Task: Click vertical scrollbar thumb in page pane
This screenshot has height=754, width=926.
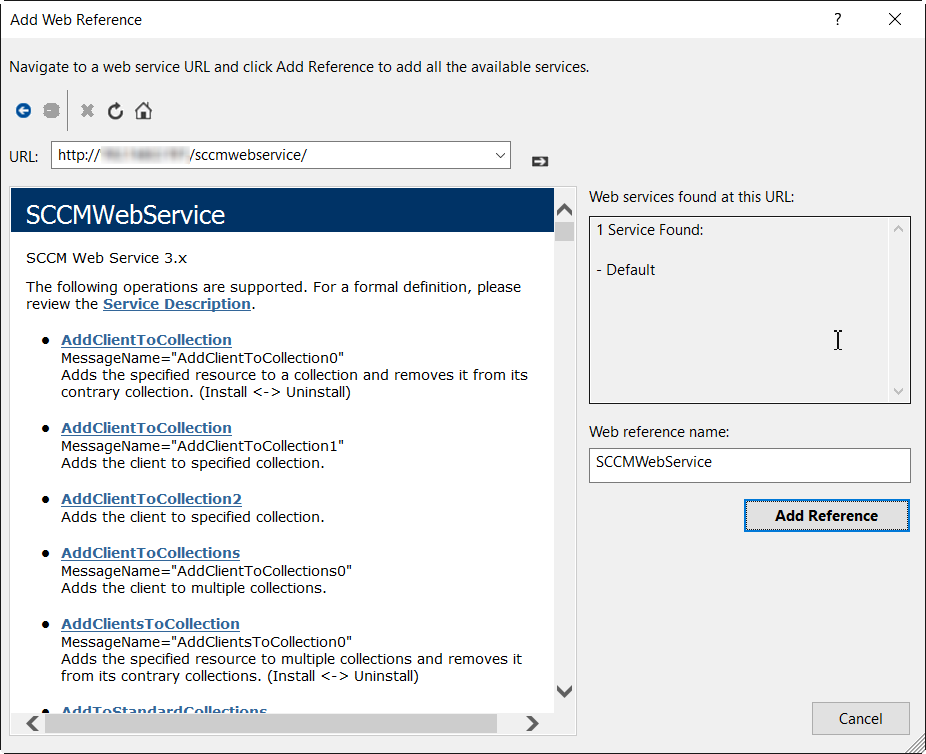Action: [x=565, y=231]
